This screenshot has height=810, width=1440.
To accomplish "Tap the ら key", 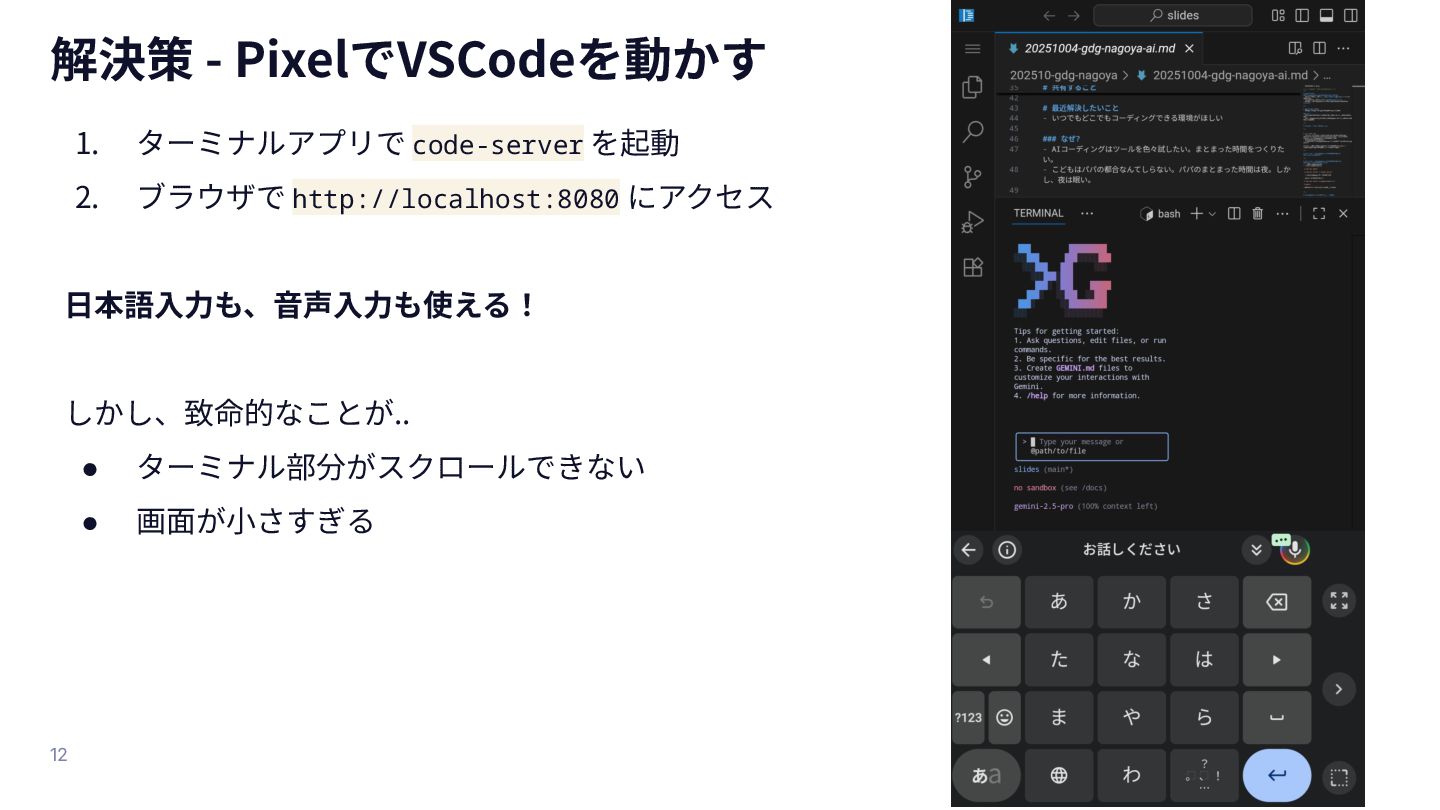I will point(1204,717).
